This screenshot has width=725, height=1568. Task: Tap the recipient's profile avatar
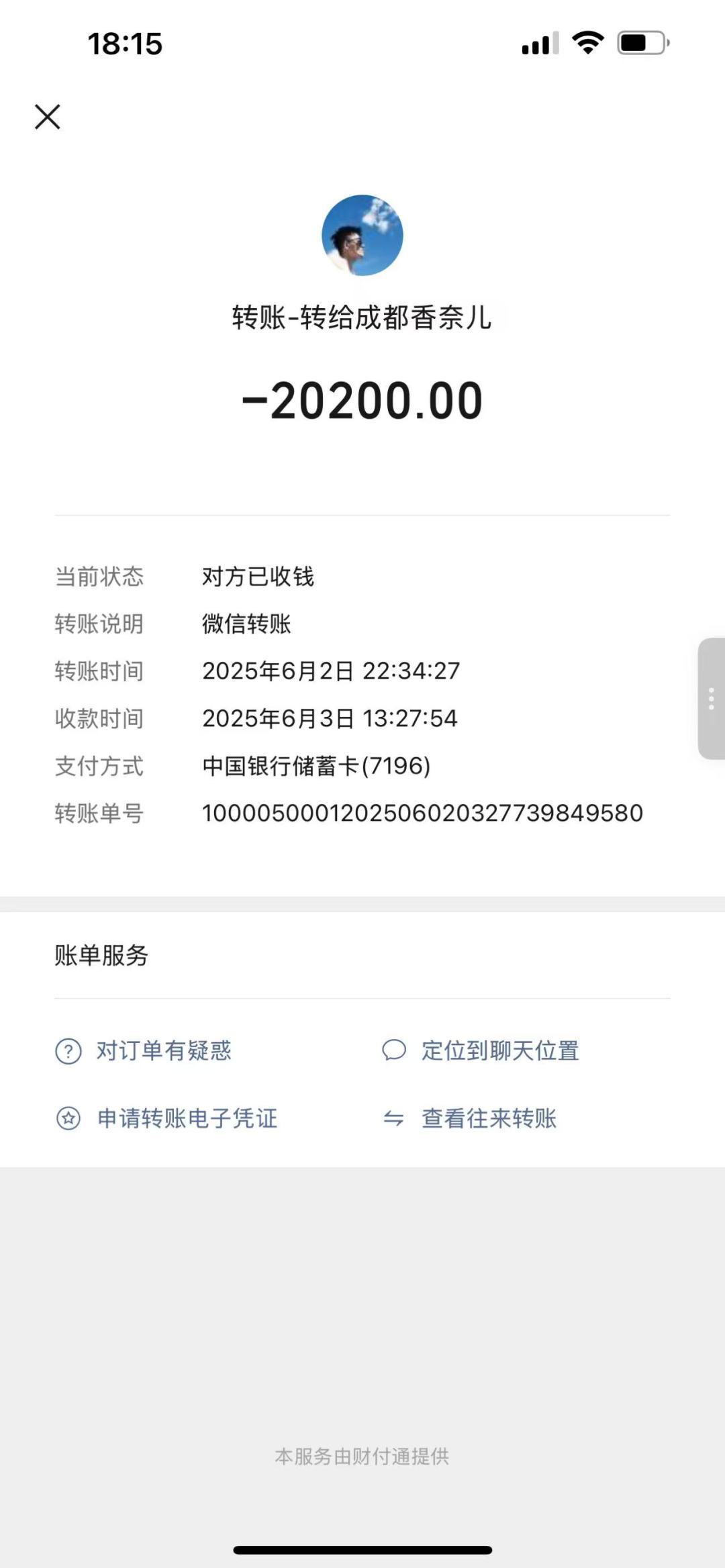click(x=362, y=235)
